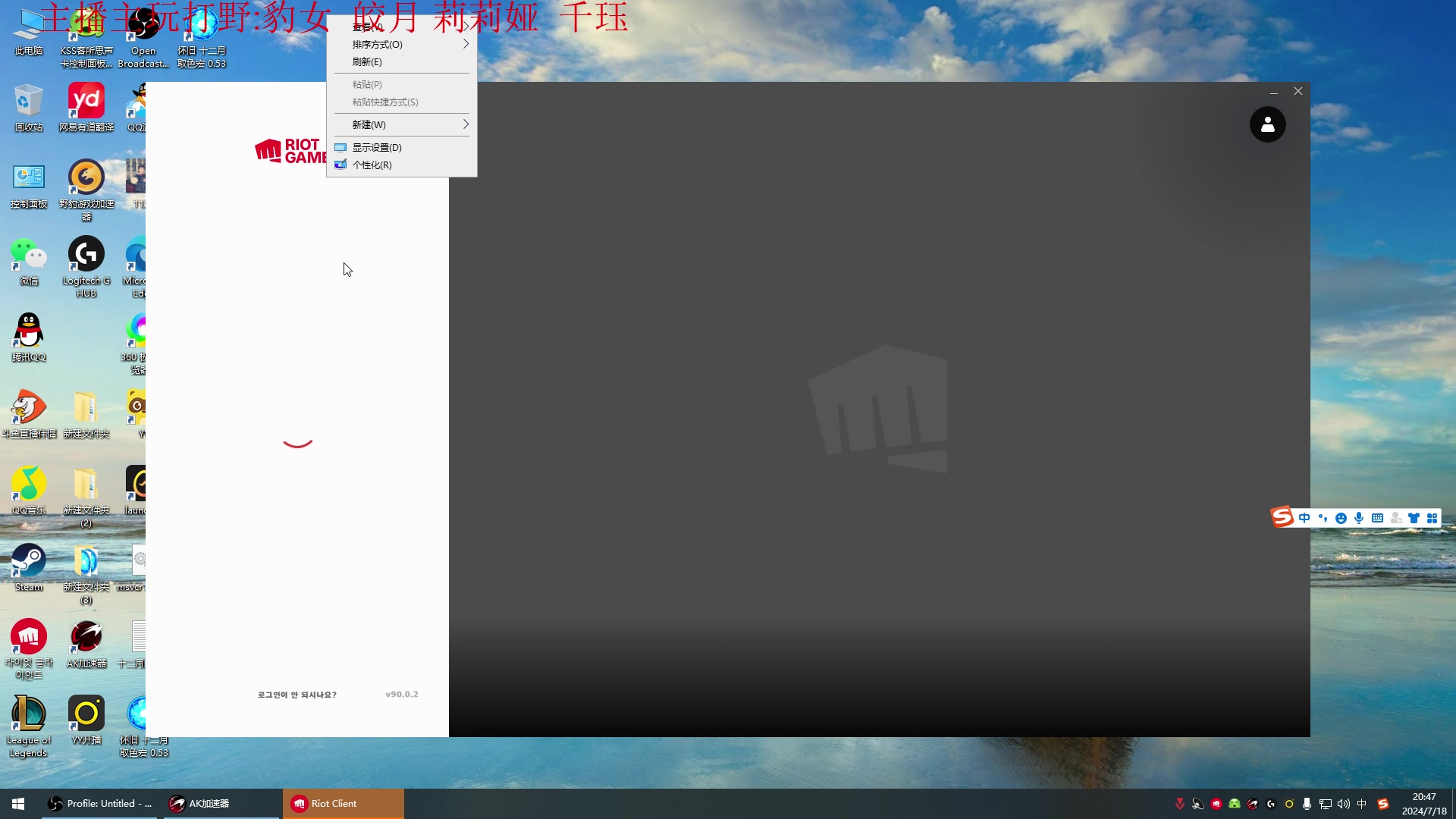This screenshot has height=819, width=1456.
Task: Open Logitech G HUB shortcut
Action: coord(86,255)
